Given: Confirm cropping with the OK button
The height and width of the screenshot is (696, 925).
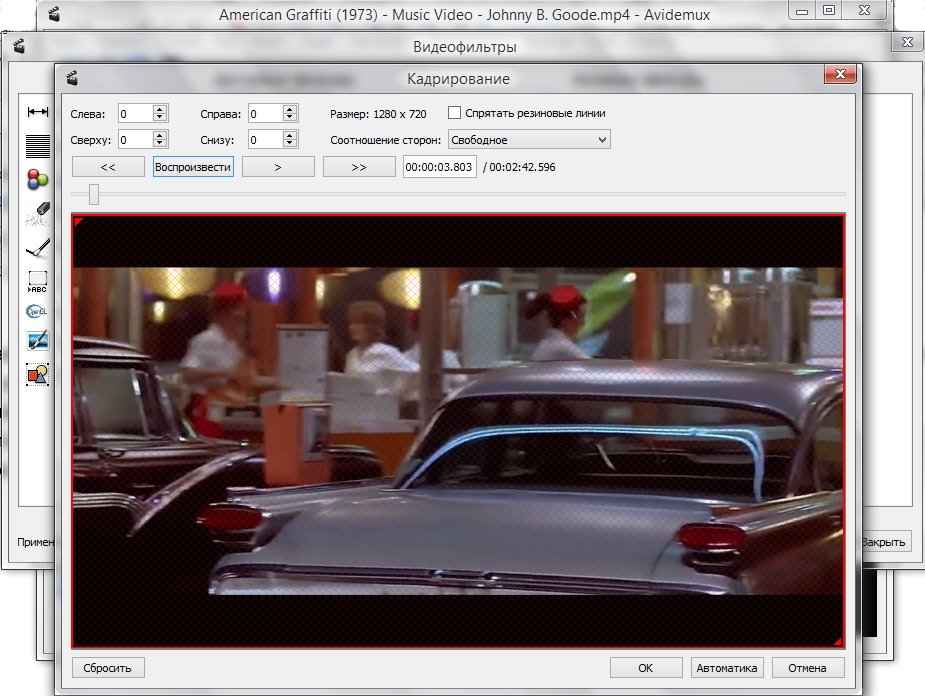Looking at the screenshot, I should coord(646,667).
